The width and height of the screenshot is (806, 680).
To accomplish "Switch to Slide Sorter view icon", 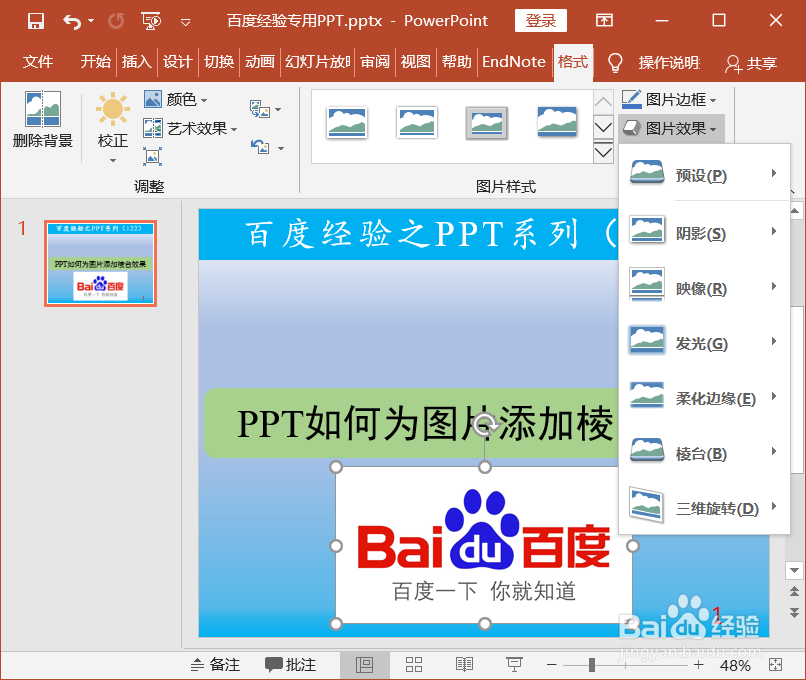I will [x=414, y=665].
